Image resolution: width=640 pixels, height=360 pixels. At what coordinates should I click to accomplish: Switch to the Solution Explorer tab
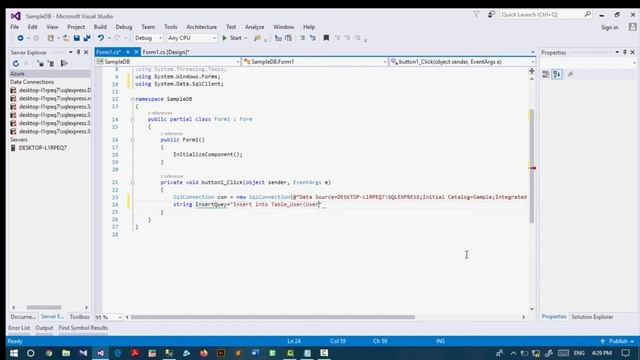tap(592, 317)
